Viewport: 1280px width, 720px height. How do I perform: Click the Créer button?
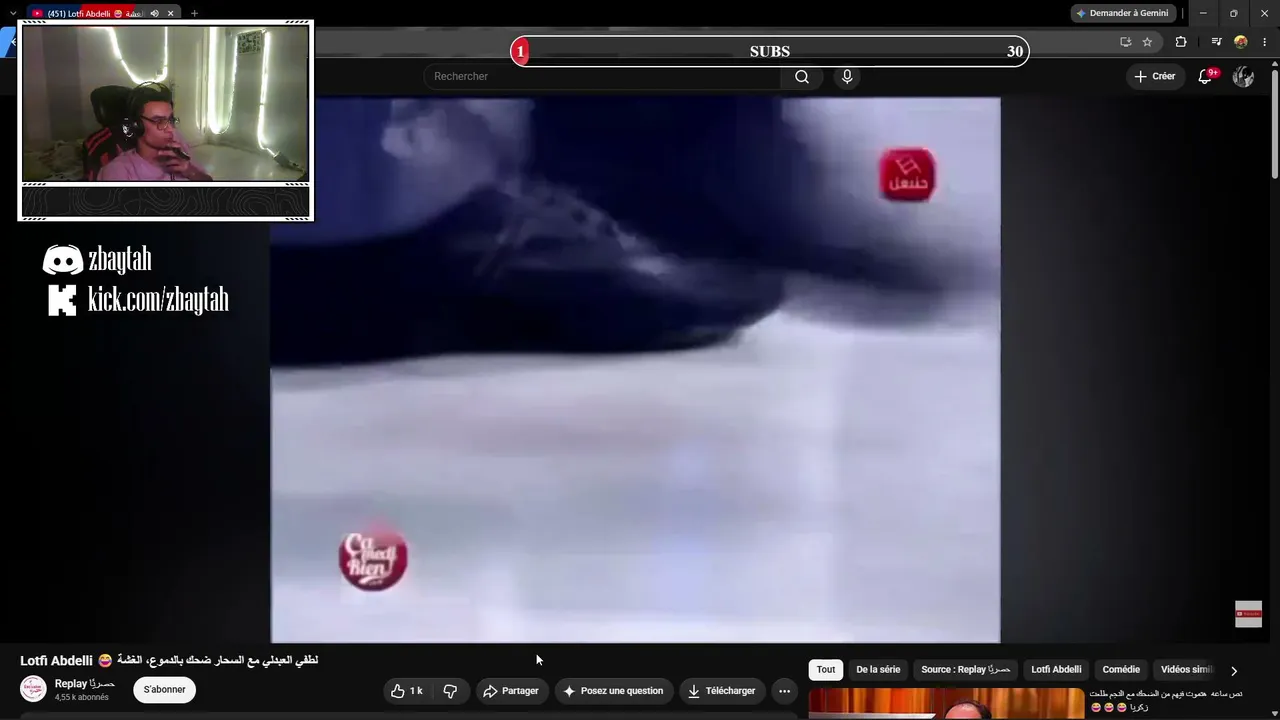point(1155,77)
